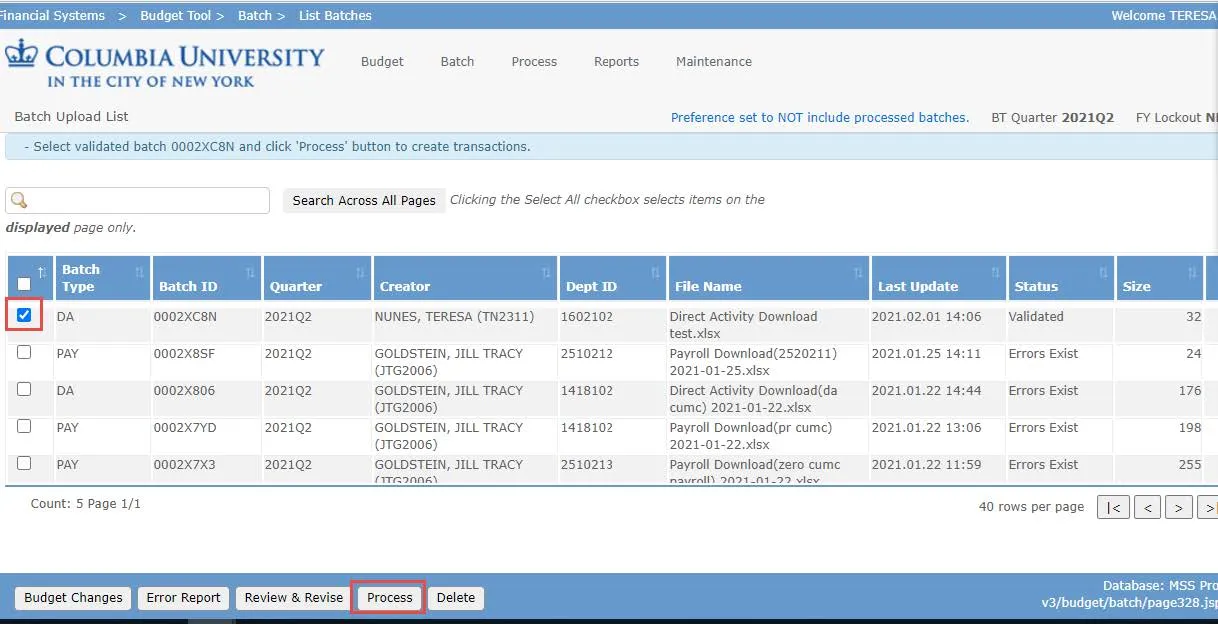Go to first page of results
This screenshot has width=1218, height=624.
(1113, 508)
